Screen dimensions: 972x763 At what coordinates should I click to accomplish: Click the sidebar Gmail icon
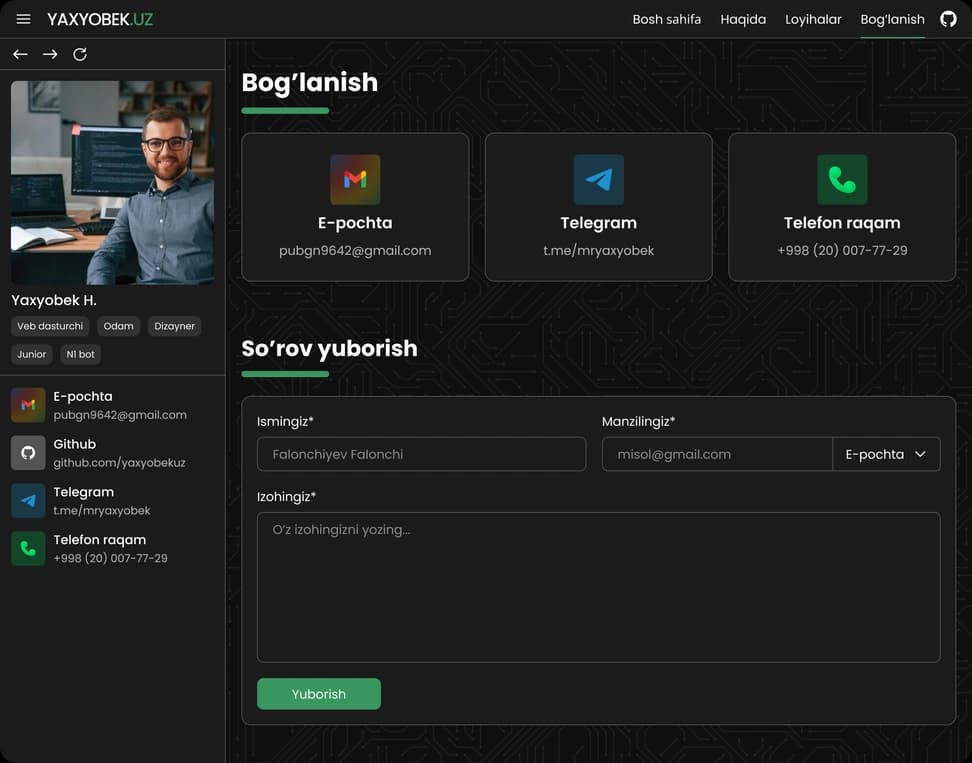28,405
